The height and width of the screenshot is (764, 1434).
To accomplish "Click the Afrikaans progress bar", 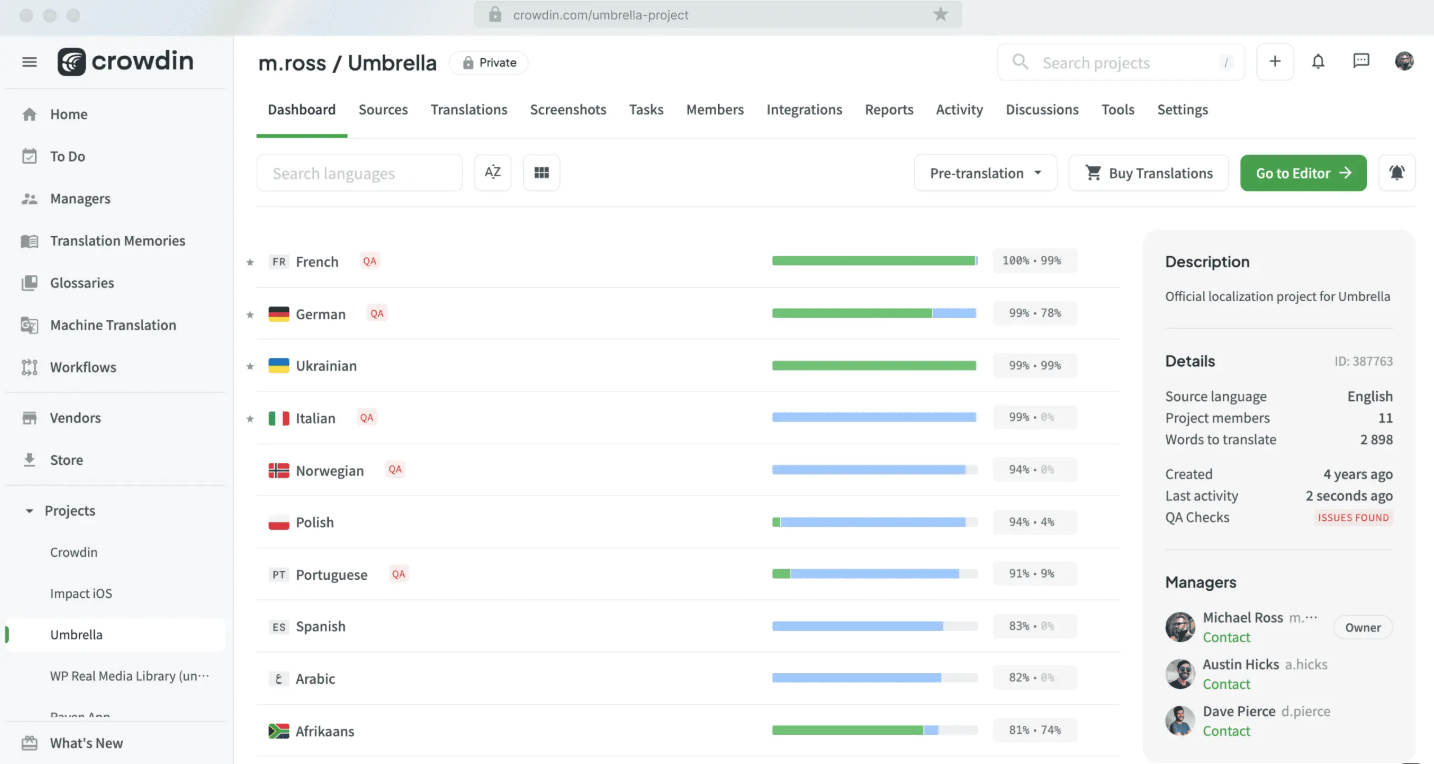I will [874, 731].
